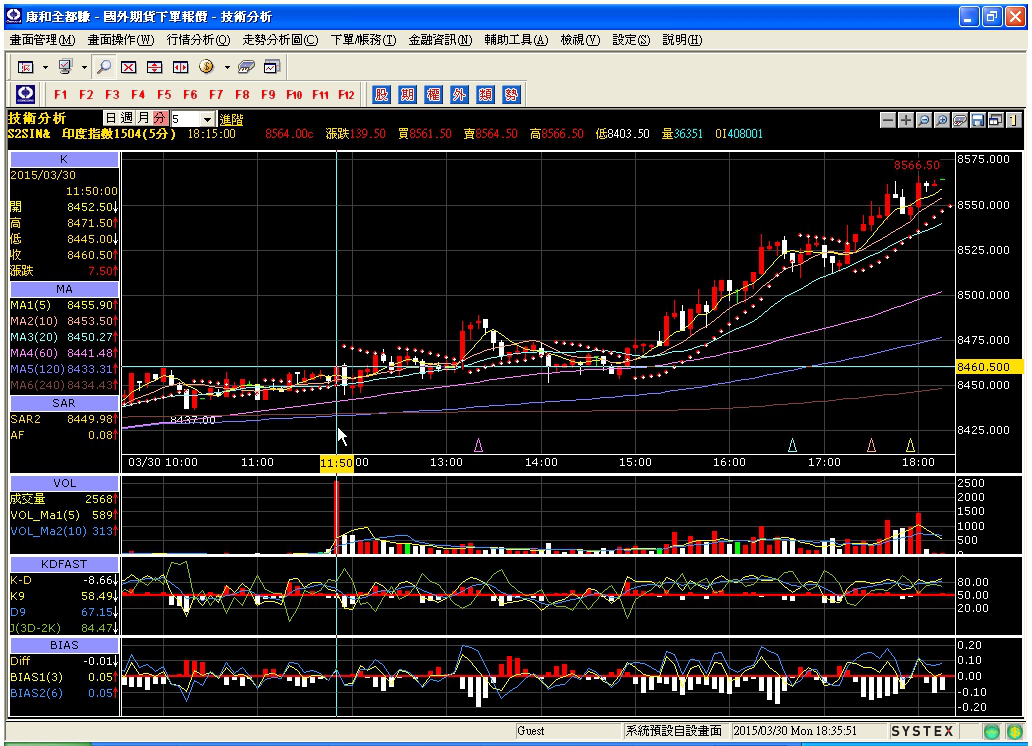
Task: Save the chart with the floppy disk icon
Action: [x=977, y=120]
